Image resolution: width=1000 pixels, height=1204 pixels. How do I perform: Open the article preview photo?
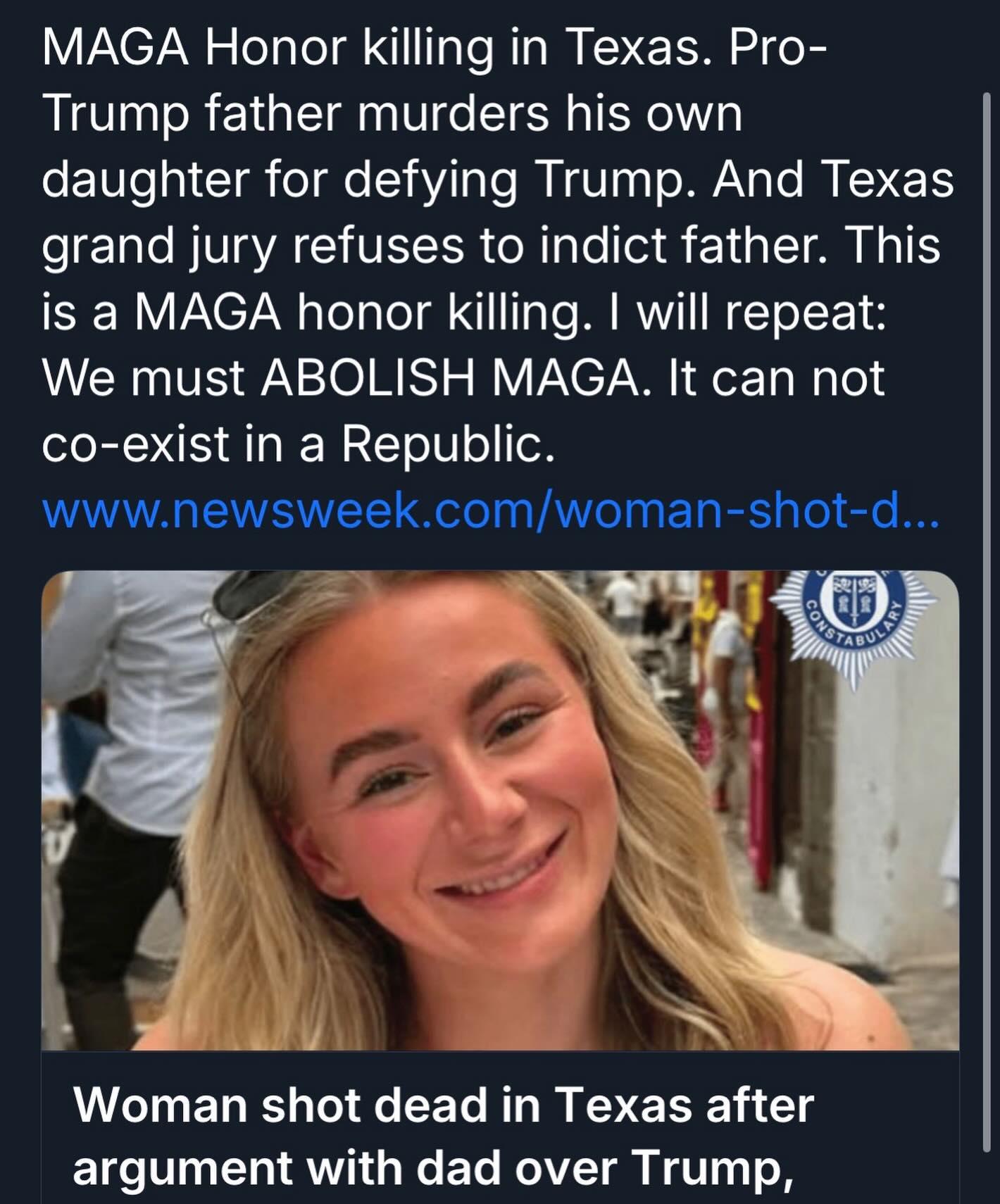coord(500,810)
